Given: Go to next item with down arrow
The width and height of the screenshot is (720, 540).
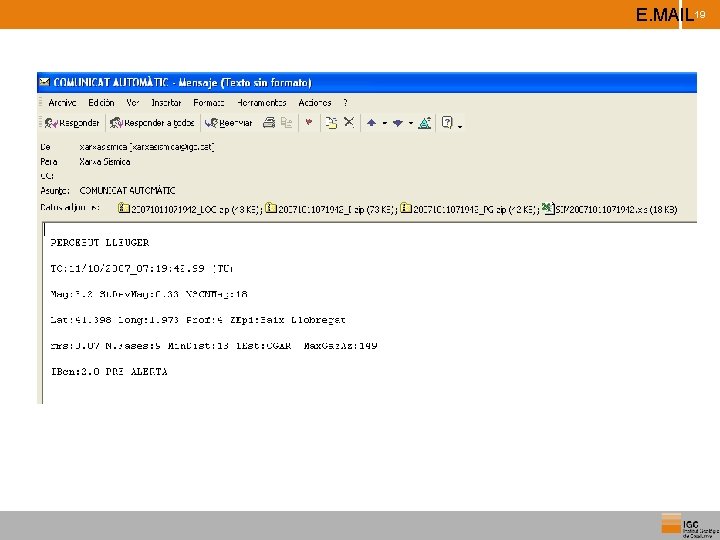Looking at the screenshot, I should point(398,123).
